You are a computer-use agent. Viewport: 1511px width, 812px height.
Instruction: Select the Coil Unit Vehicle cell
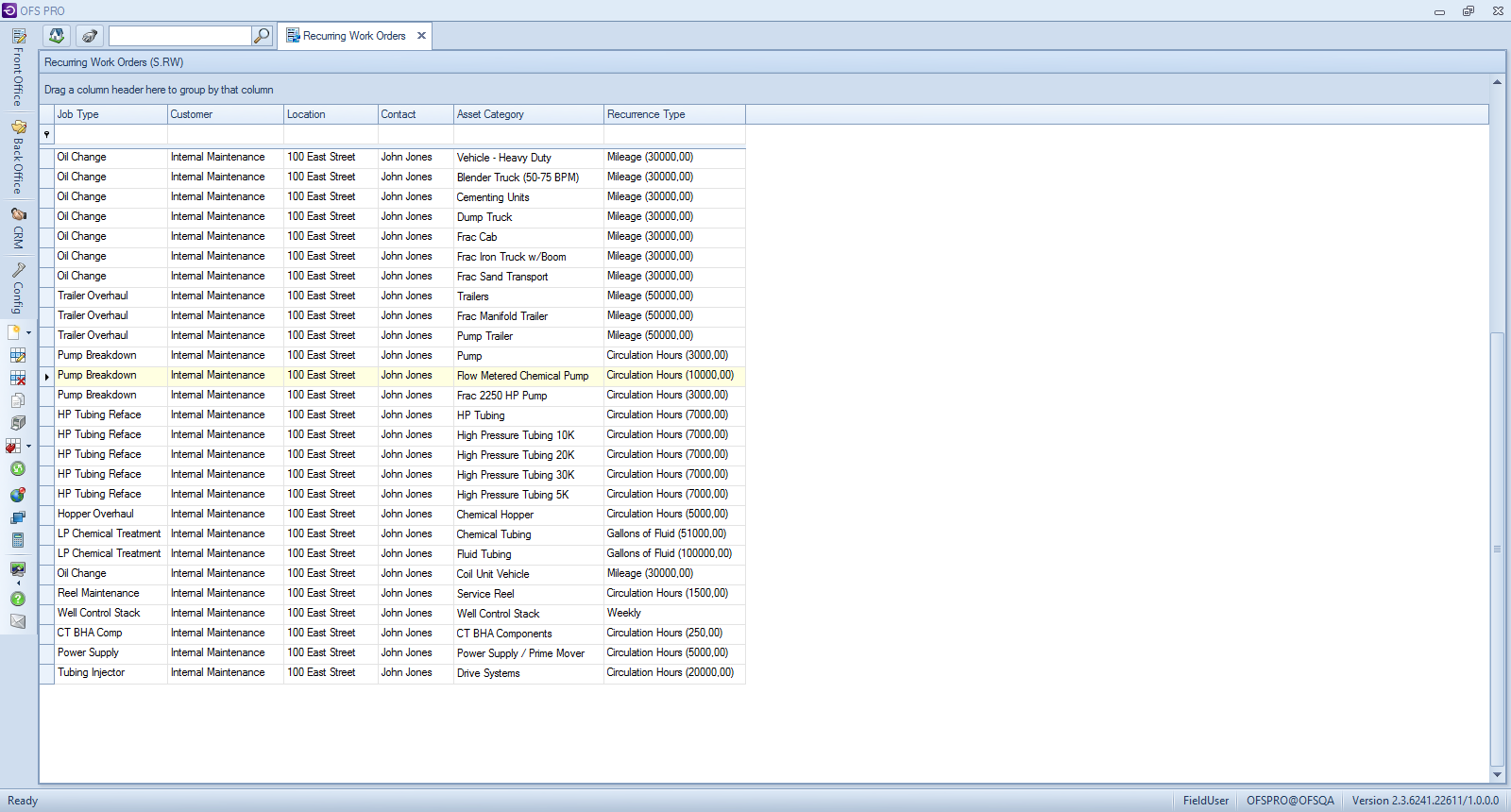[x=529, y=574]
